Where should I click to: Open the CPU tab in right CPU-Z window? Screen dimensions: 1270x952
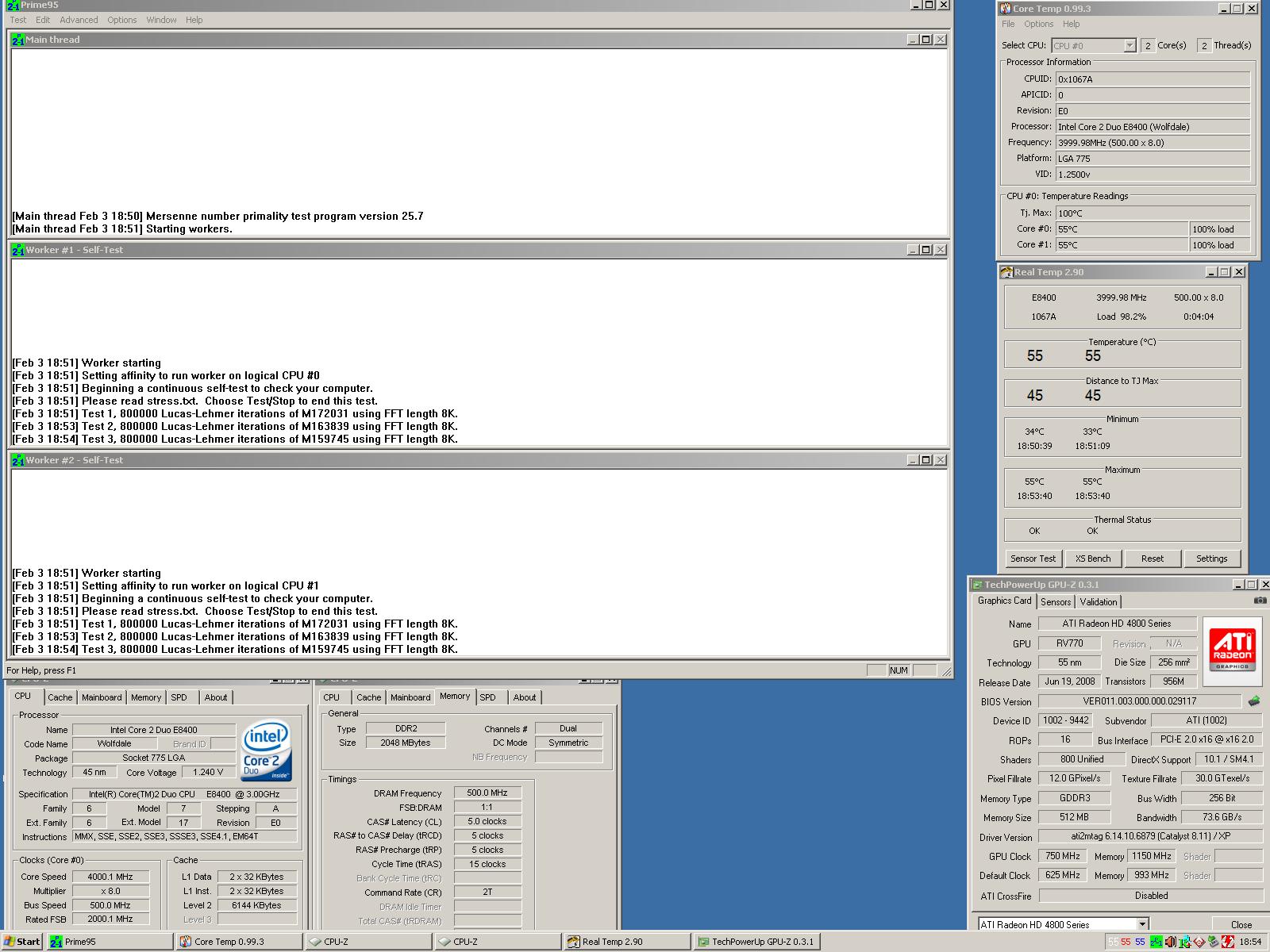331,697
